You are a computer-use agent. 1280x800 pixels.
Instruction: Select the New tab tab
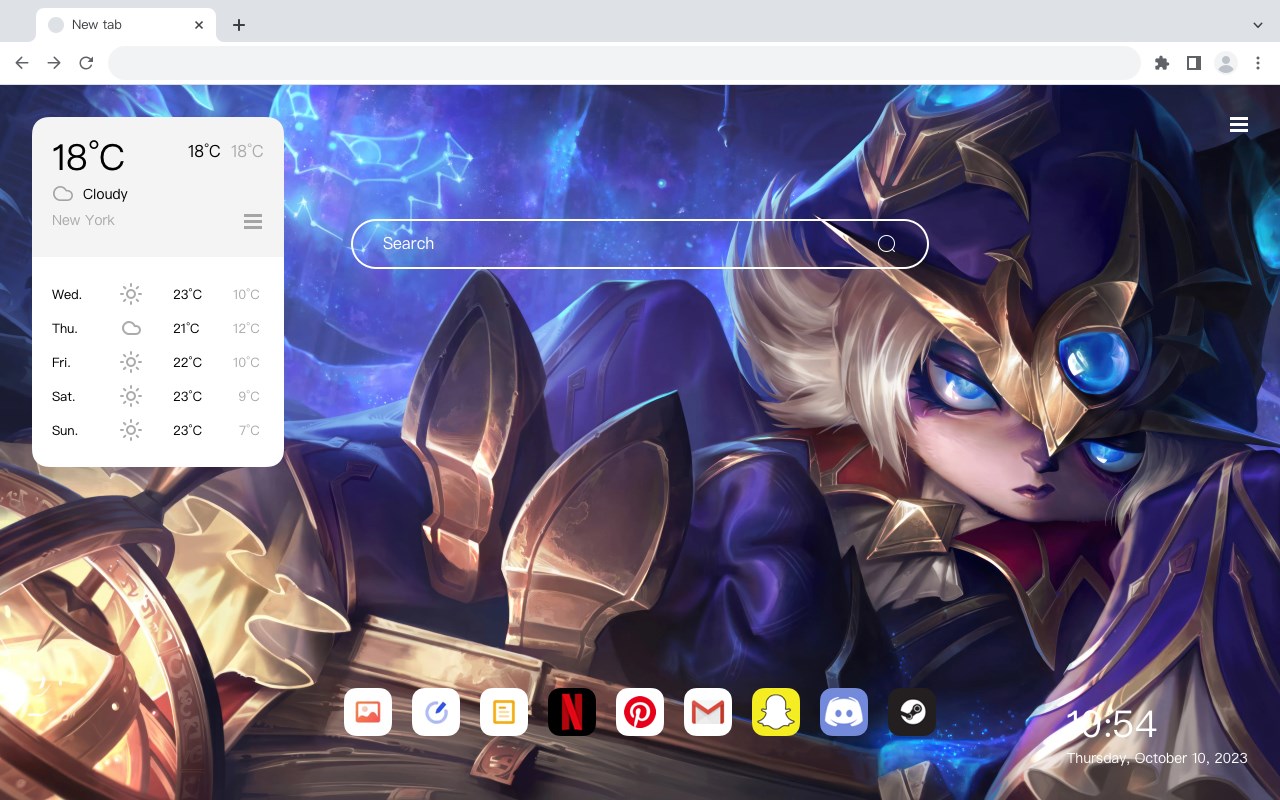click(x=126, y=25)
